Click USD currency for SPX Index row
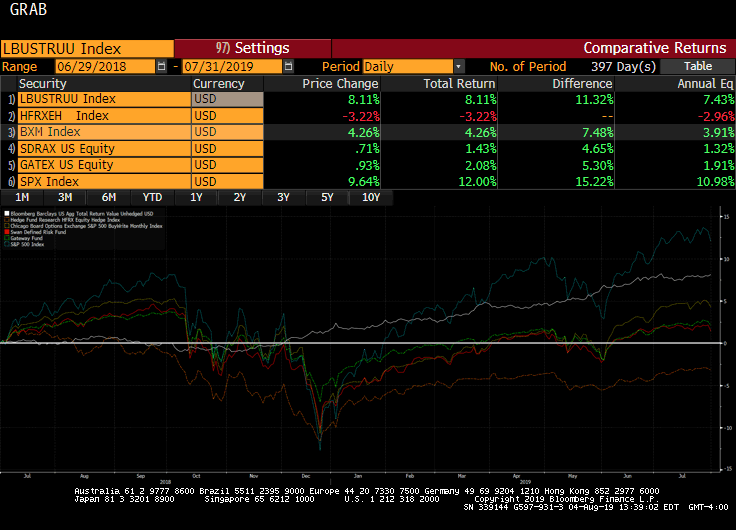 pyautogui.click(x=228, y=181)
